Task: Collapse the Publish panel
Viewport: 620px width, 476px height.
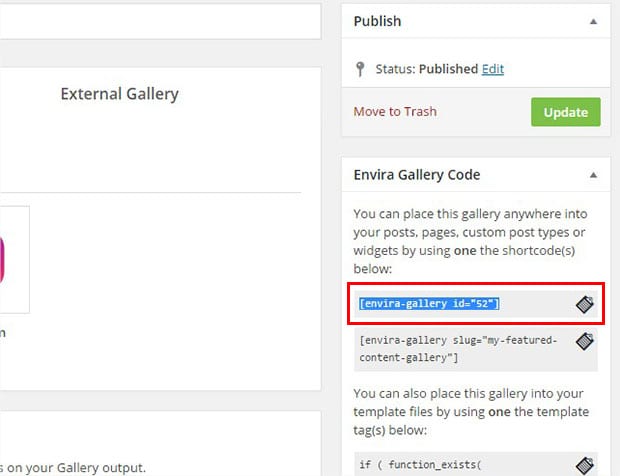Action: pyautogui.click(x=593, y=22)
